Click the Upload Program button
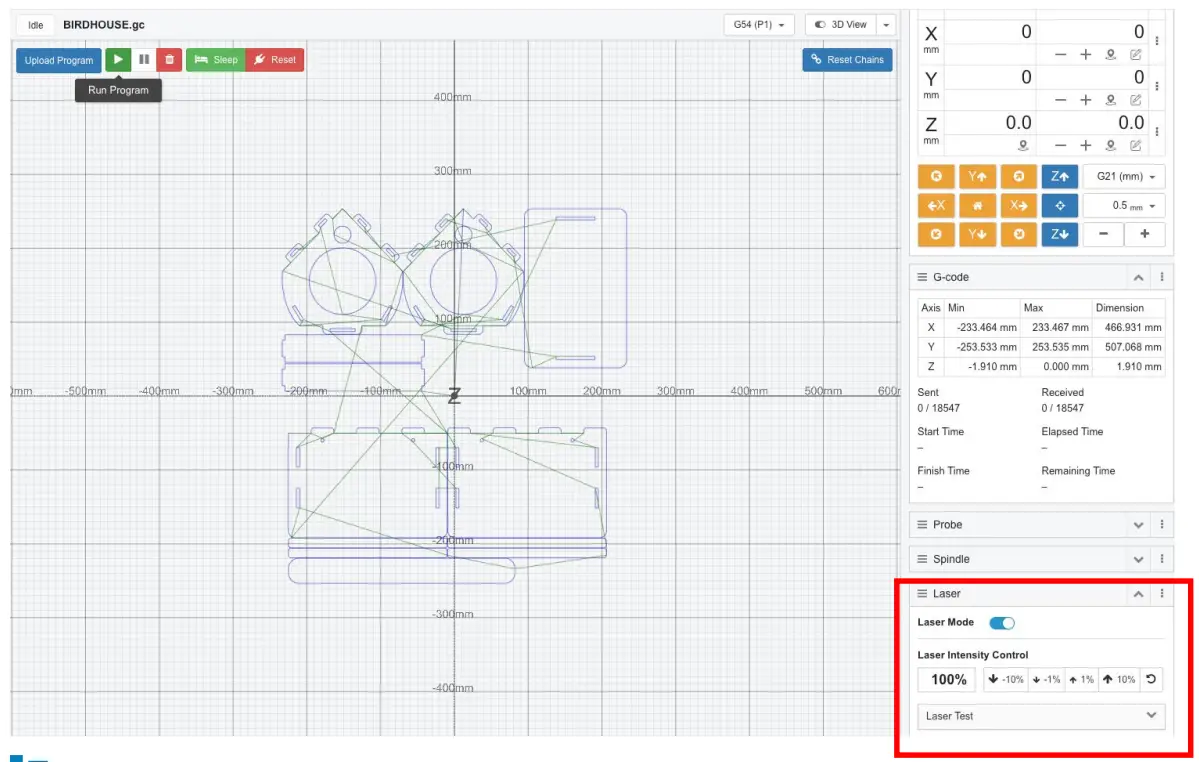The height and width of the screenshot is (762, 1199). (58, 59)
